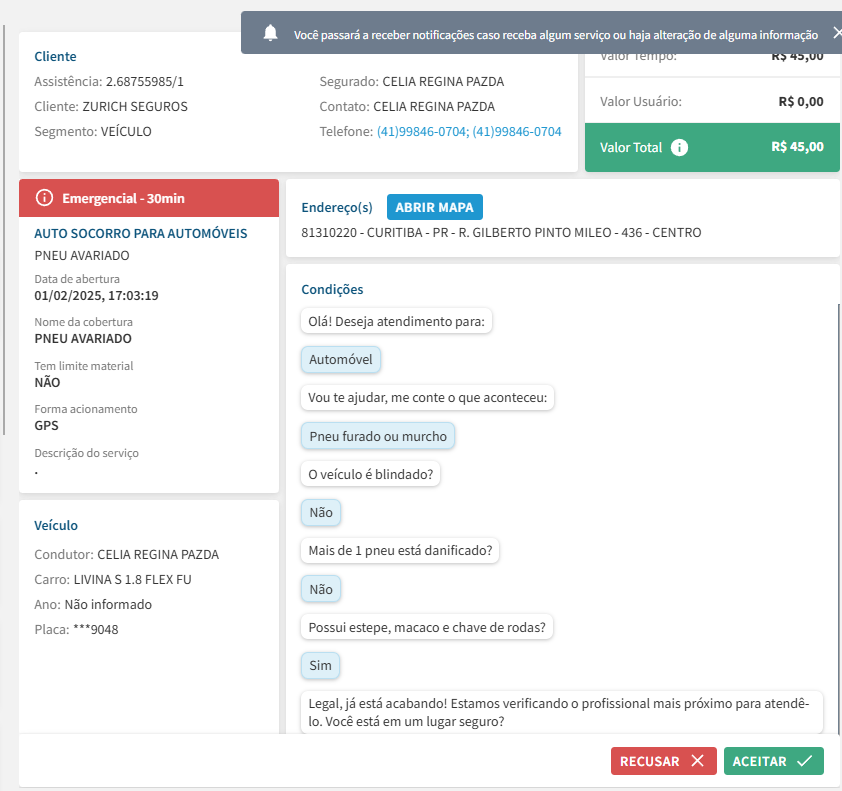The image size is (842, 791).
Task: Click the Não answer under 'Mais de 1 pneu'
Action: pos(321,589)
